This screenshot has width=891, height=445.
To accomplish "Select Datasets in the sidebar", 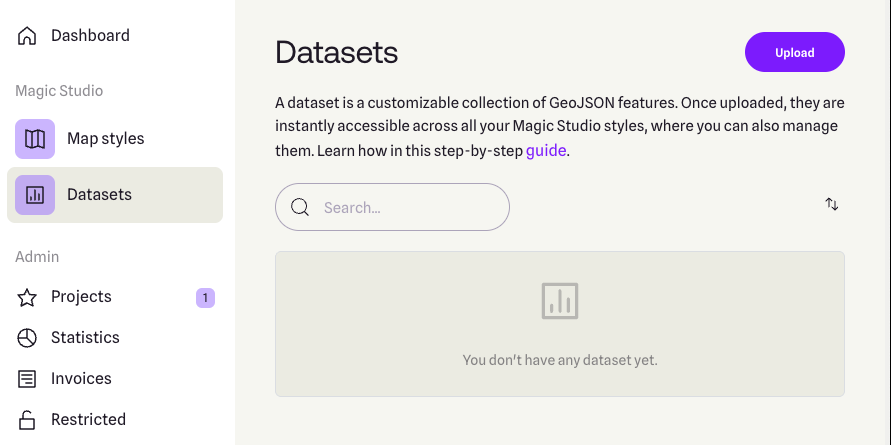I will point(115,195).
